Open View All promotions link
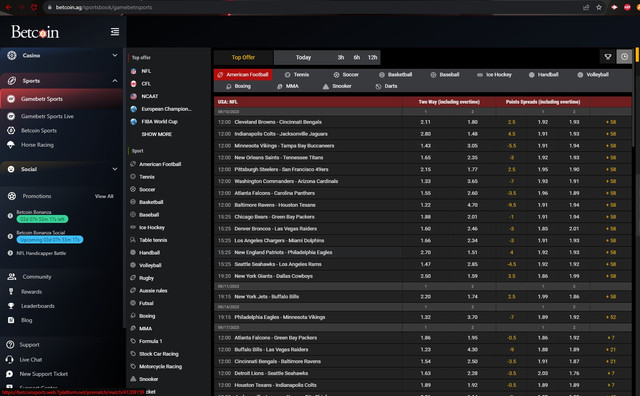Image resolution: width=640 pixels, height=396 pixels. pos(104,196)
